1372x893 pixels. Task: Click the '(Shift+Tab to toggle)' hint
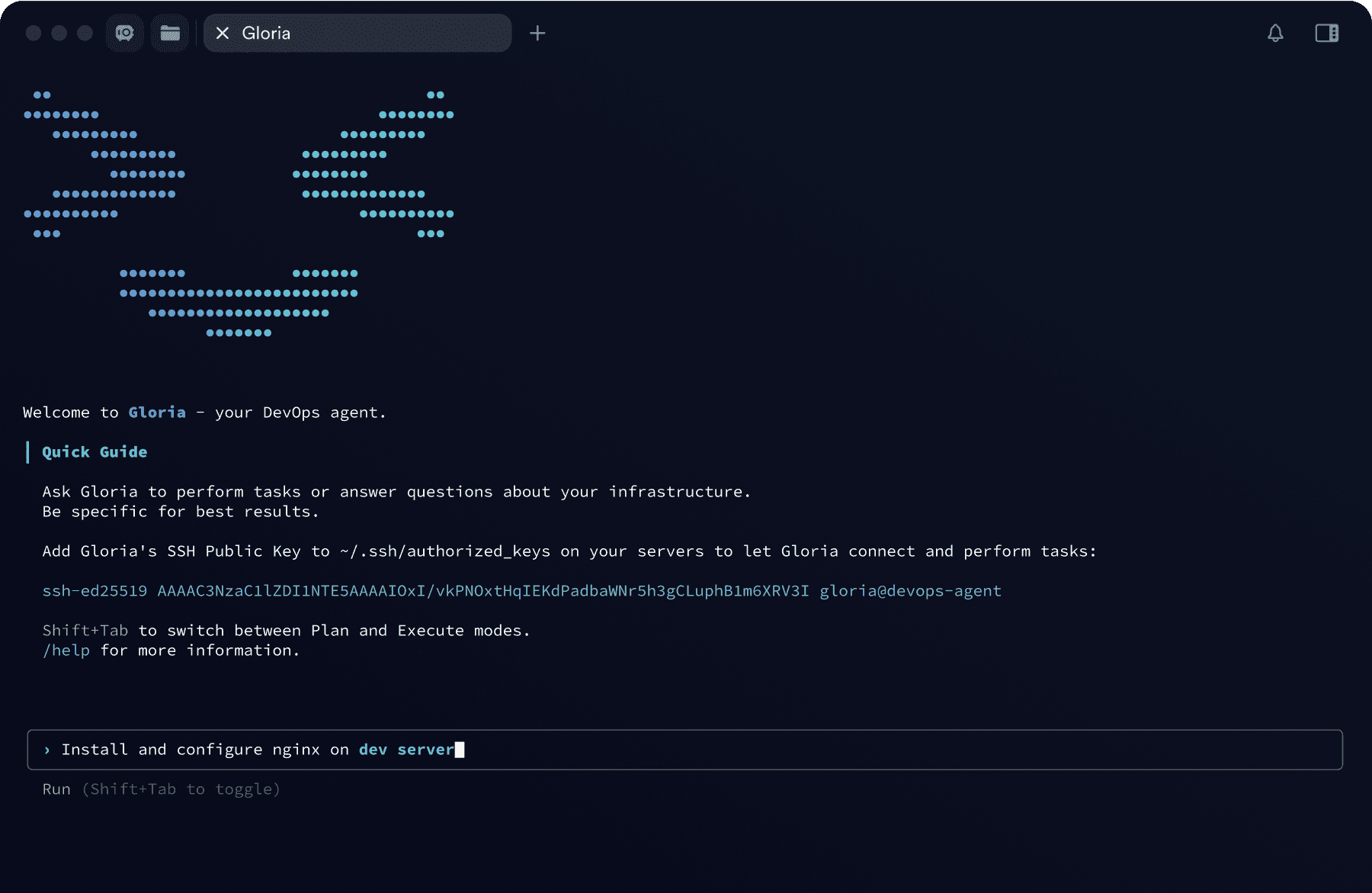click(181, 789)
